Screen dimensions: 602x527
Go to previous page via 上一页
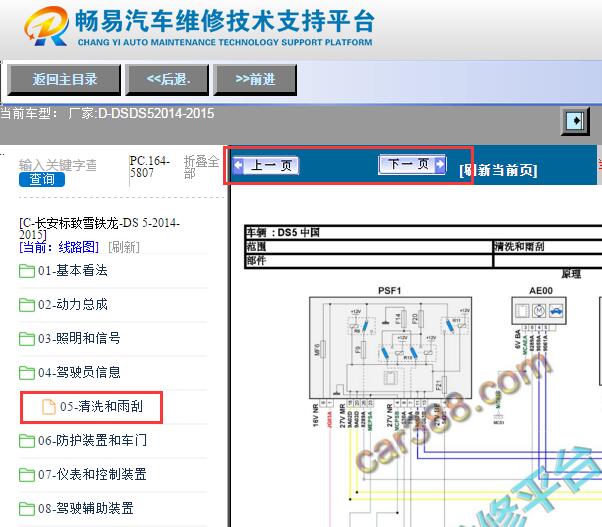266,165
